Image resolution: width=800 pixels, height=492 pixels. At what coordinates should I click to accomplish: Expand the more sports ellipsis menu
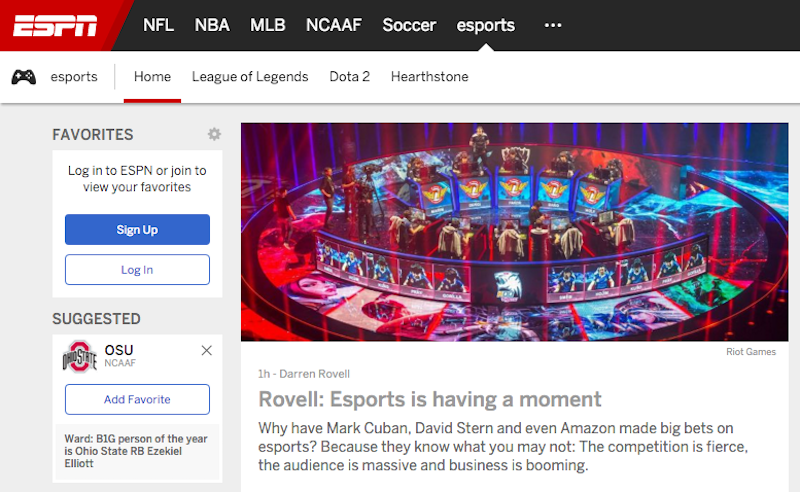552,25
